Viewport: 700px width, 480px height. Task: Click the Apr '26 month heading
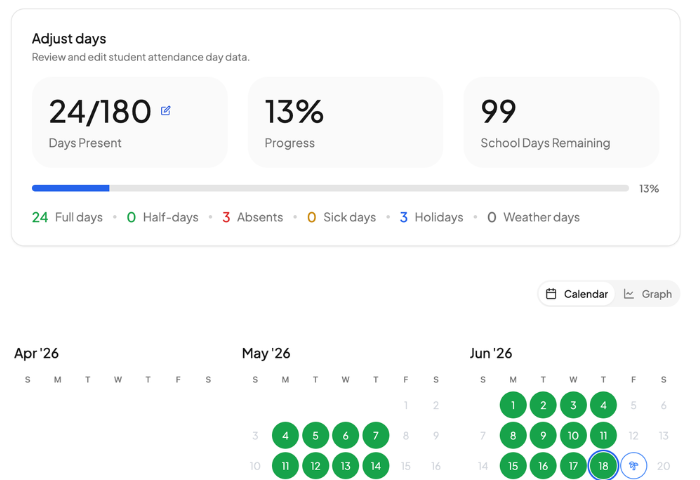click(36, 353)
